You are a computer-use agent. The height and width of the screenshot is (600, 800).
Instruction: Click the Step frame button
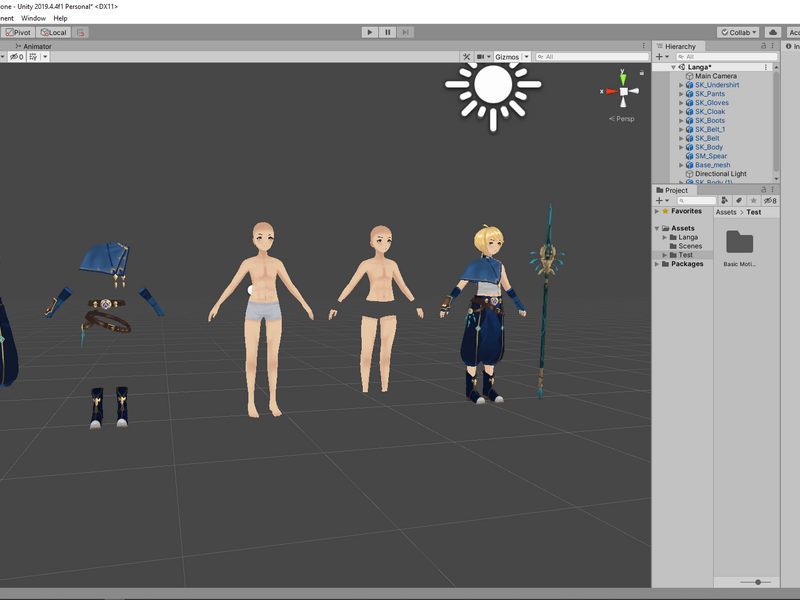click(405, 32)
